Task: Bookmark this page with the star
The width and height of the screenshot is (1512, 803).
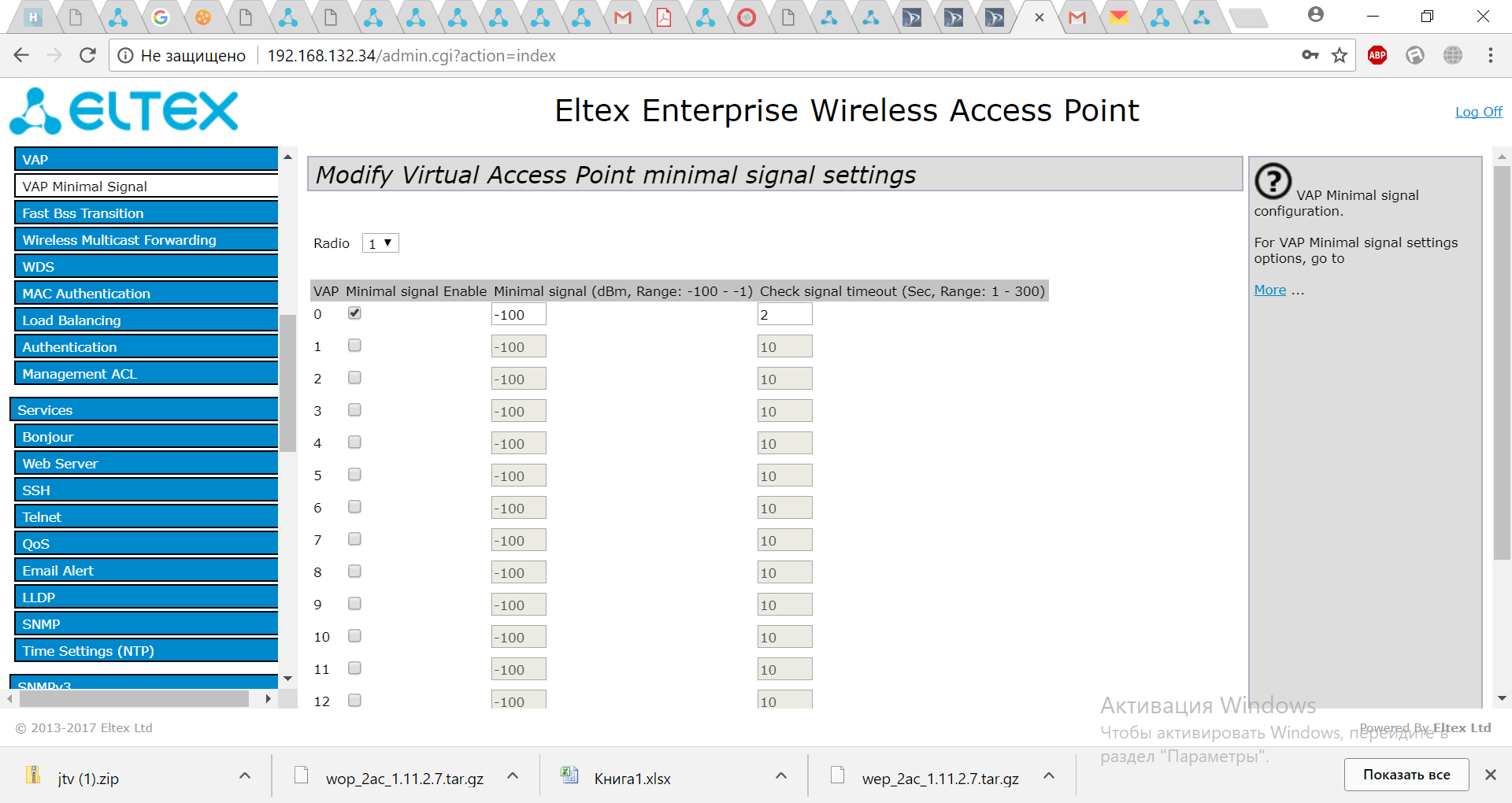Action: [1340, 55]
